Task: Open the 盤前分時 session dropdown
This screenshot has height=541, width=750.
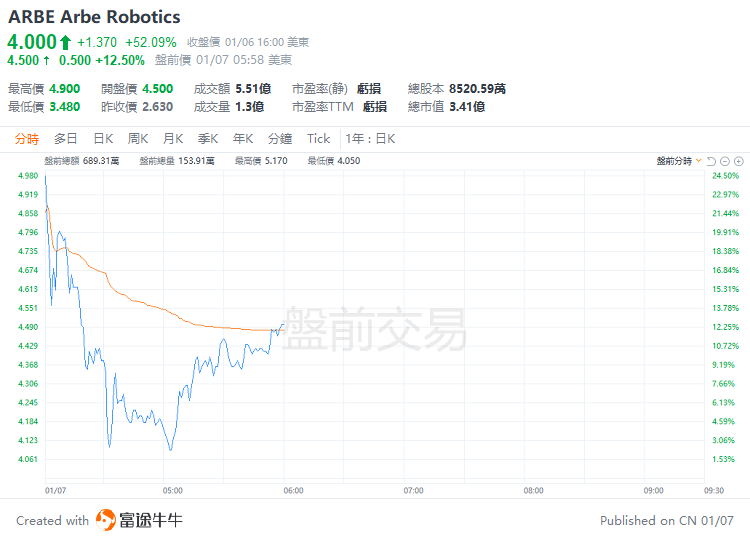Action: click(677, 160)
